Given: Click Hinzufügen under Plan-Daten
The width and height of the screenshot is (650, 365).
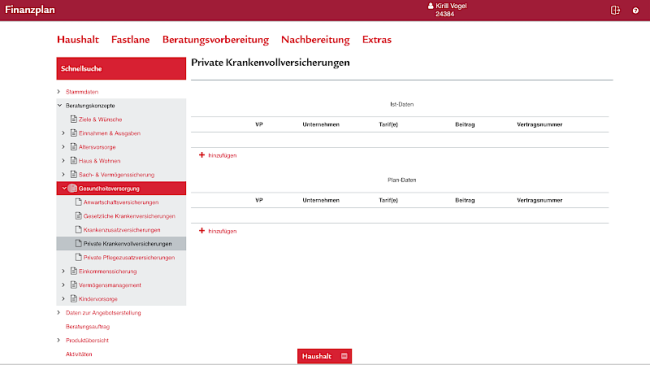Looking at the screenshot, I should coord(222,231).
